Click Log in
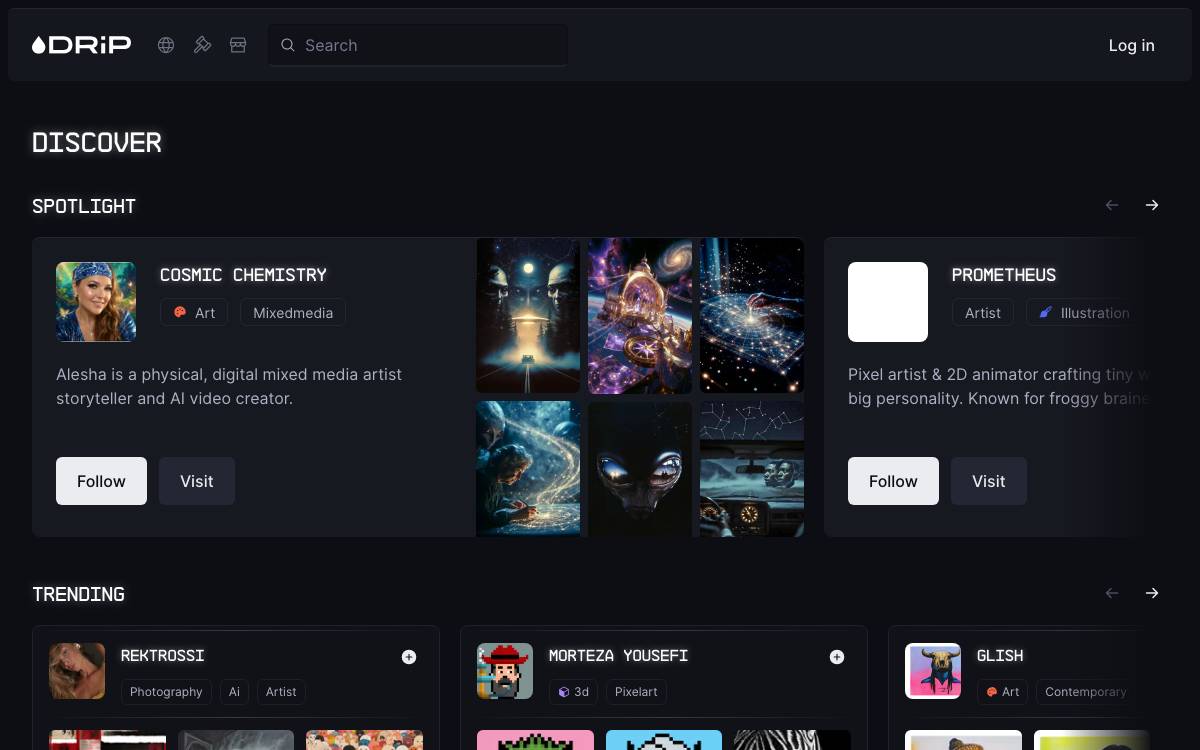The height and width of the screenshot is (750, 1200). pyautogui.click(x=1131, y=45)
